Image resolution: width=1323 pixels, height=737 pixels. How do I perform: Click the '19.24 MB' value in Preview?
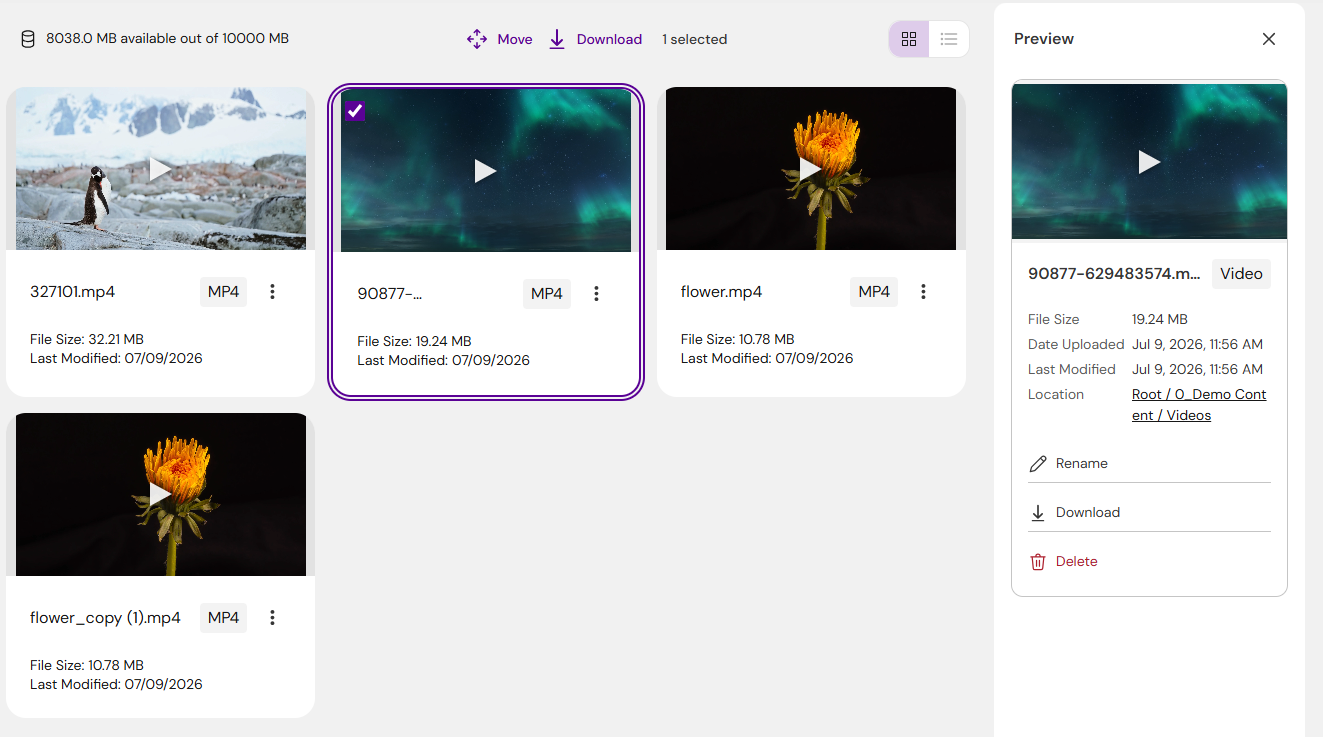coord(1160,319)
